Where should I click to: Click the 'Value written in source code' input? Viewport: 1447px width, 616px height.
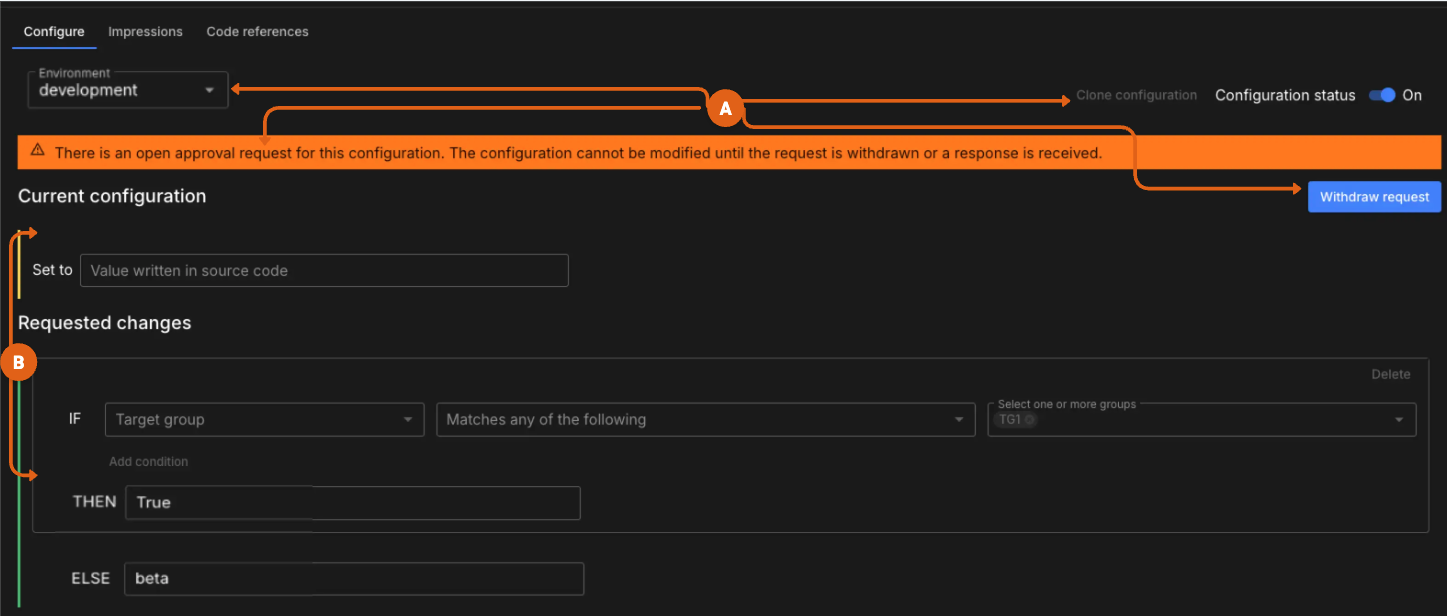324,270
